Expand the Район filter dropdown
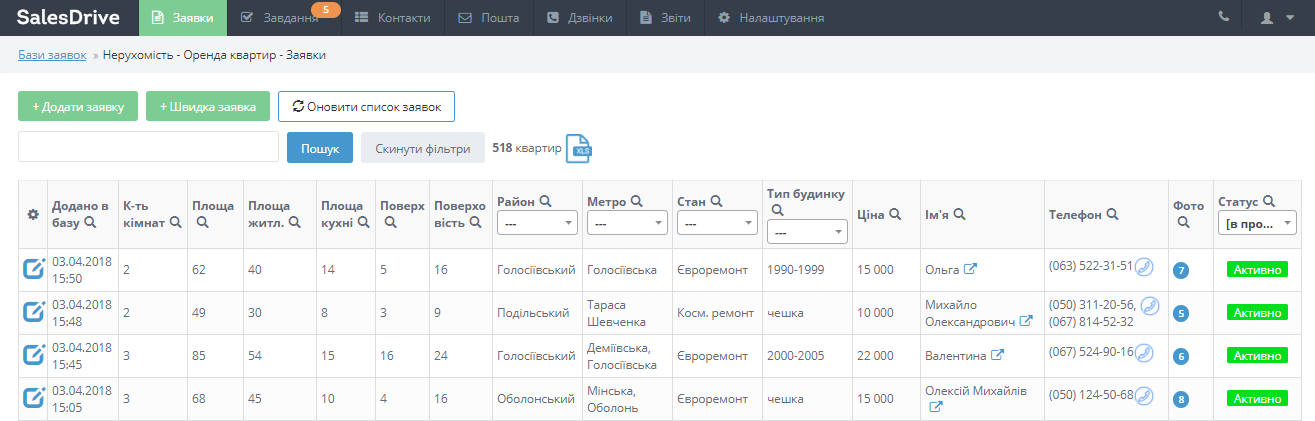 tap(537, 224)
